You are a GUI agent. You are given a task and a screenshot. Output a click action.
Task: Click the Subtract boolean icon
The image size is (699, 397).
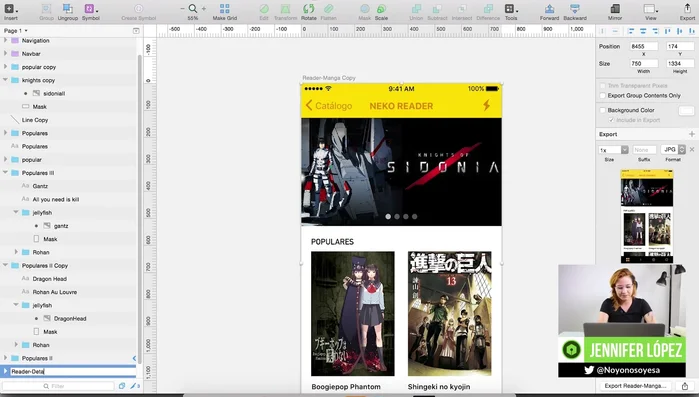click(x=437, y=9)
